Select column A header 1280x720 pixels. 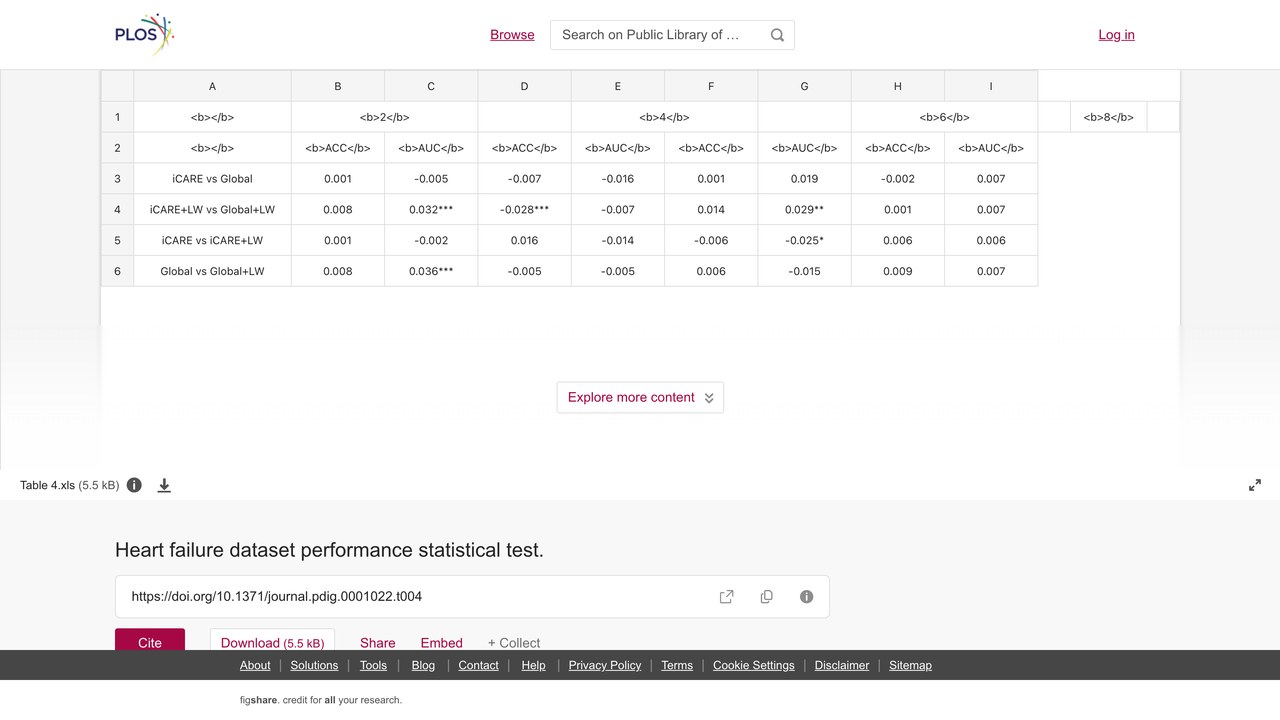(x=212, y=86)
